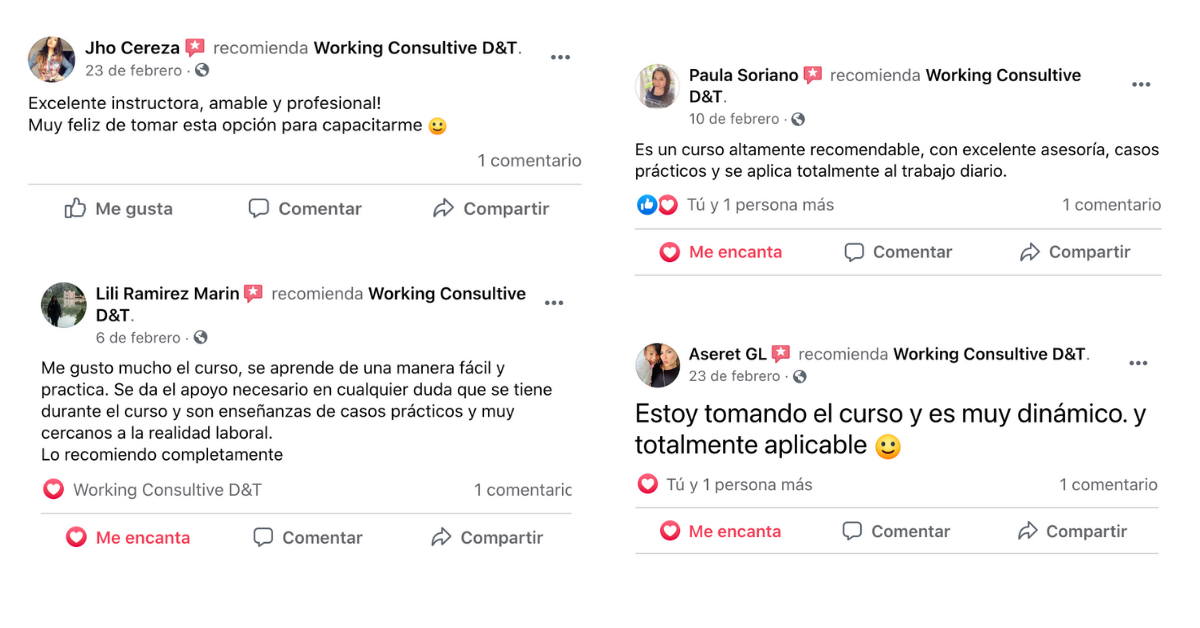The height and width of the screenshot is (628, 1200).
Task: Open the three-dot menu on Aseret GL's post
Action: 1138,364
